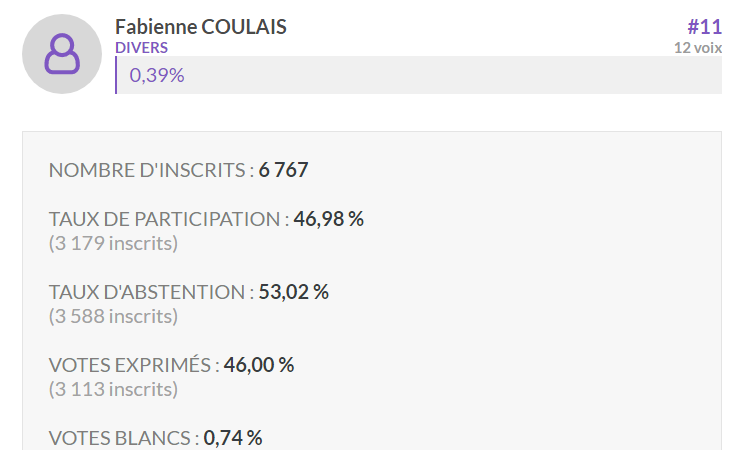Select the 46,98 % participation figure
This screenshot has width=733, height=450.
329,219
